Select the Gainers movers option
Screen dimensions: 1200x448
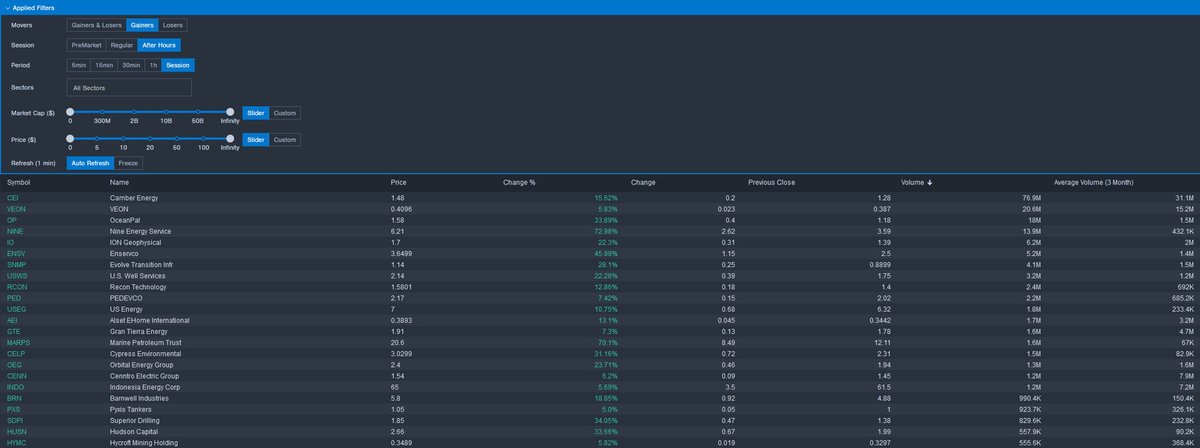coord(142,25)
